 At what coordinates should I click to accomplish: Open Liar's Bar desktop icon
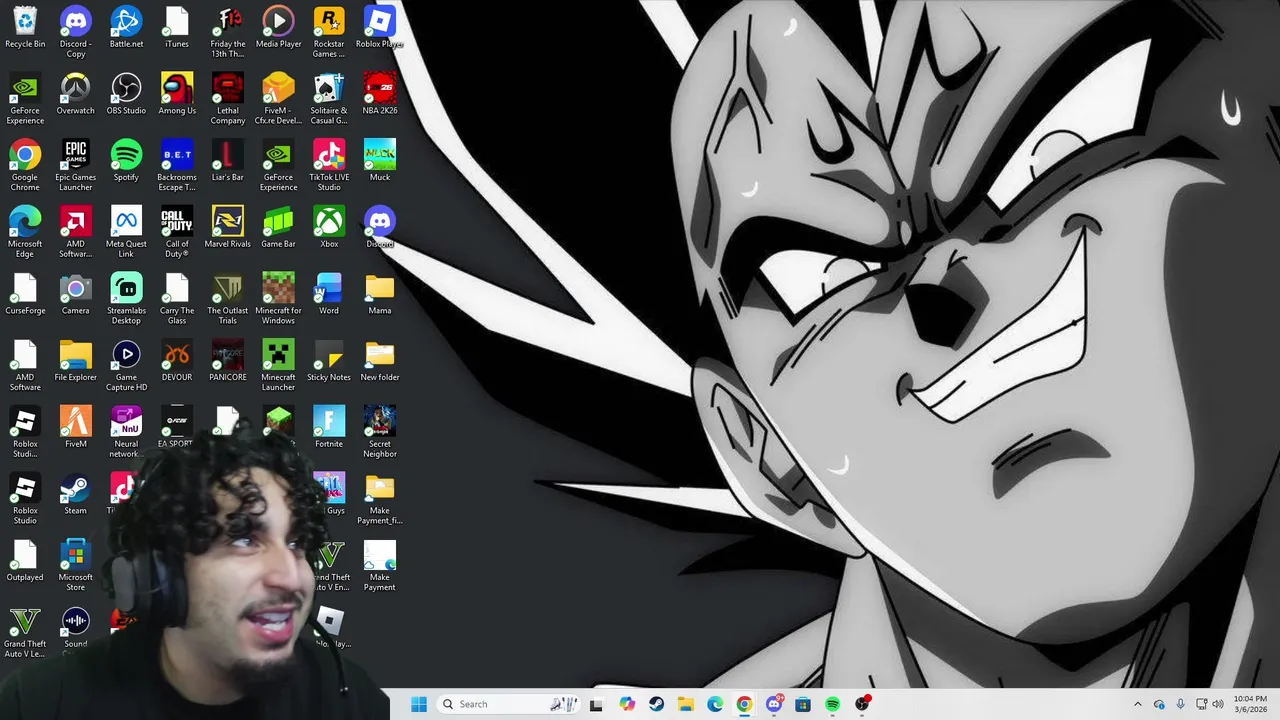point(228,160)
